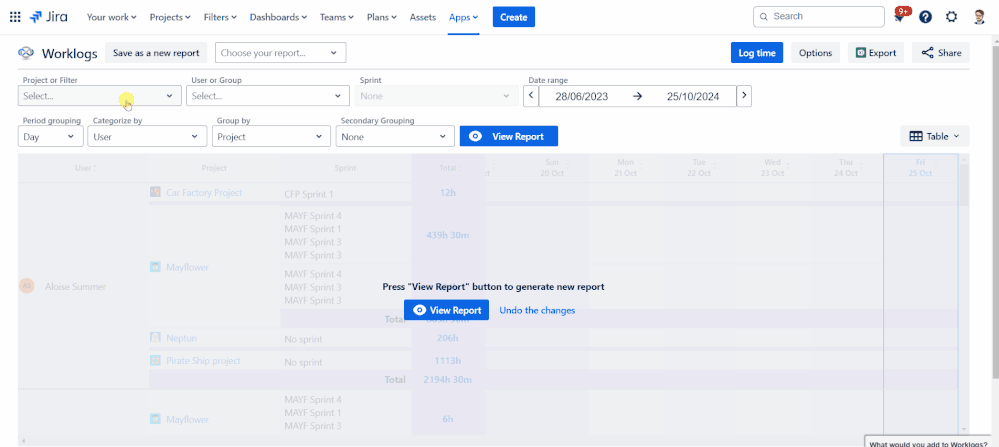Click the 12h total cell
The height and width of the screenshot is (447, 999).
[448, 193]
